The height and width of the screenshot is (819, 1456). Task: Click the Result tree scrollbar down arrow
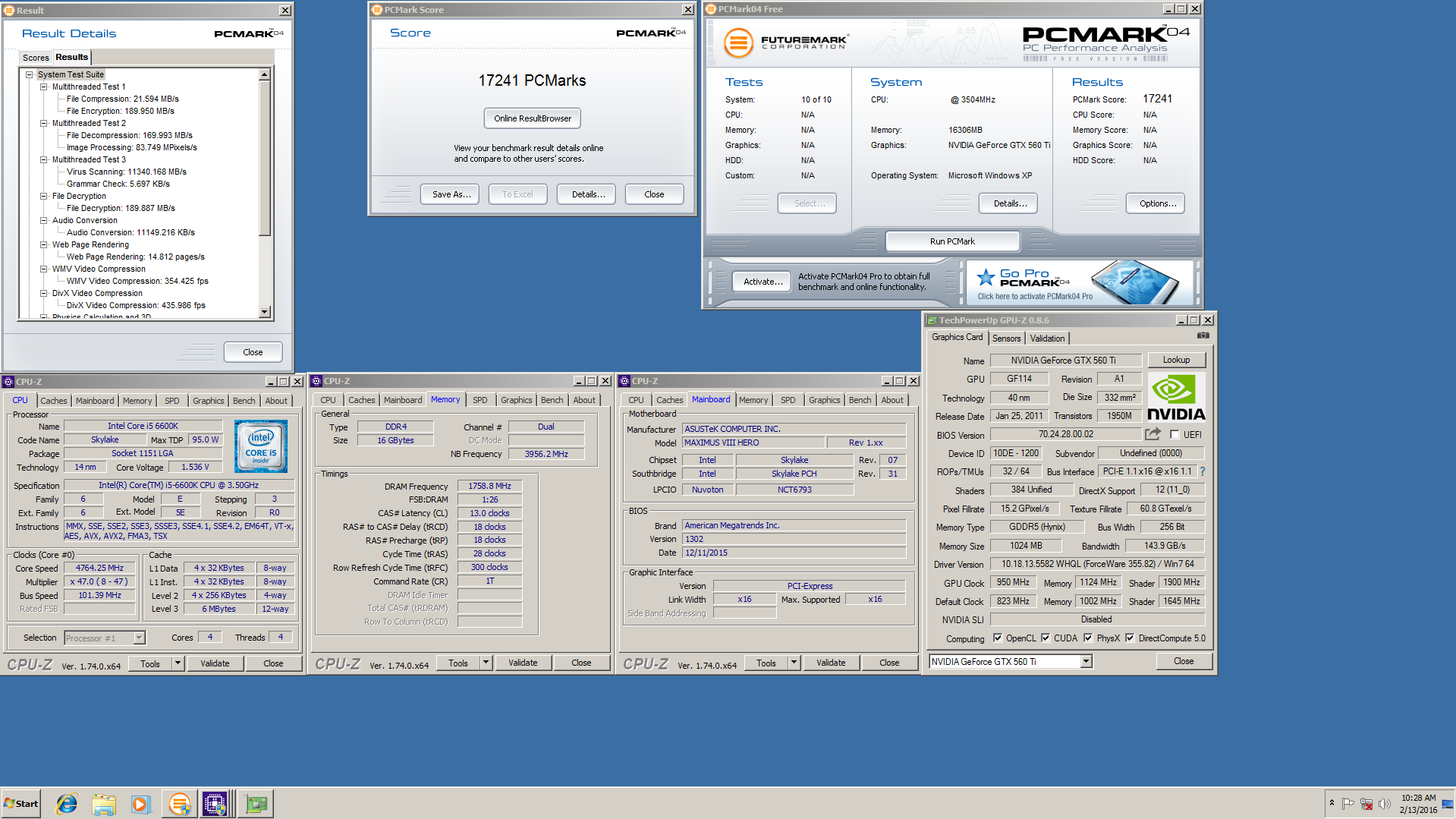tap(265, 312)
